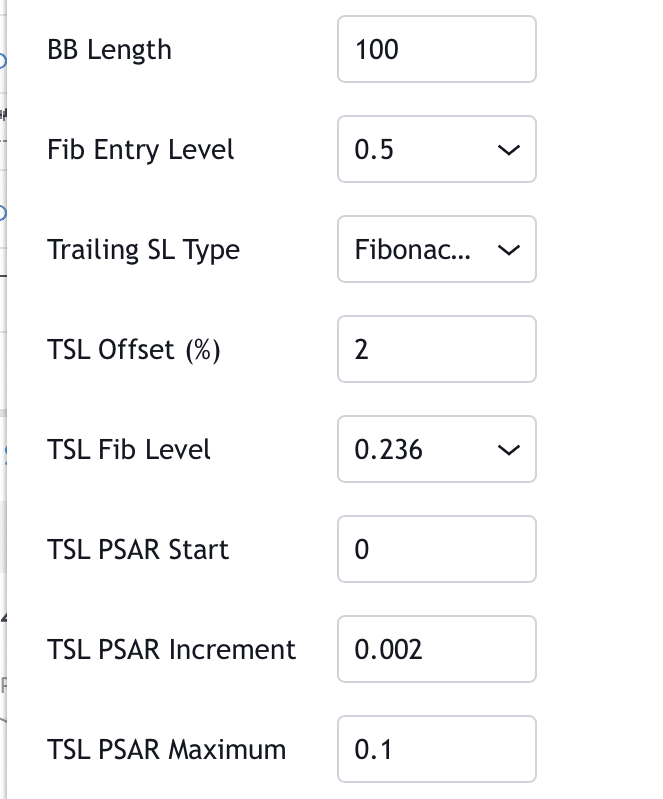Click the TSL Fib Level label
Viewport: 663px width, 799px height.
[x=128, y=449]
